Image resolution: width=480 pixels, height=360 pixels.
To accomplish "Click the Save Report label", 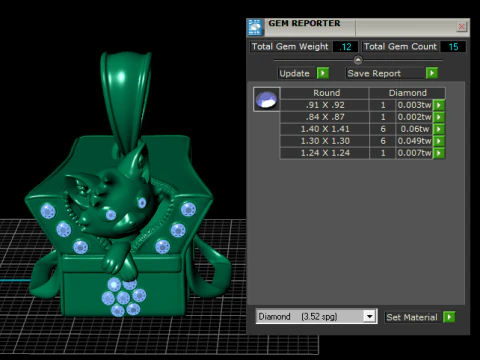I will 374,73.
